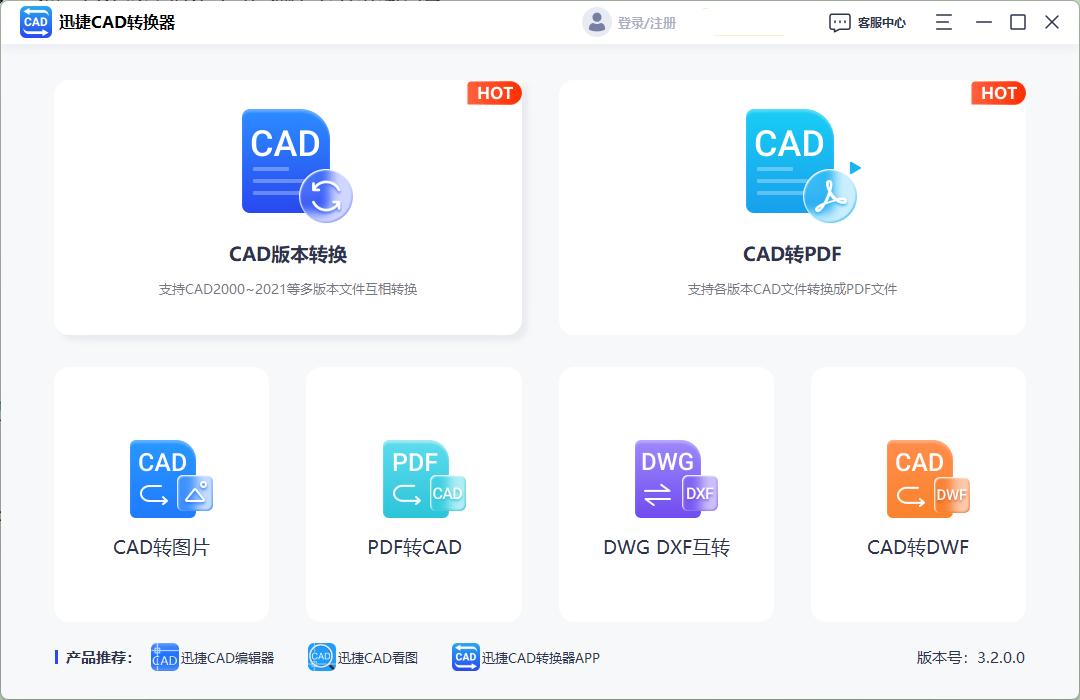
Task: Open the hamburger settings menu
Action: pos(942,21)
